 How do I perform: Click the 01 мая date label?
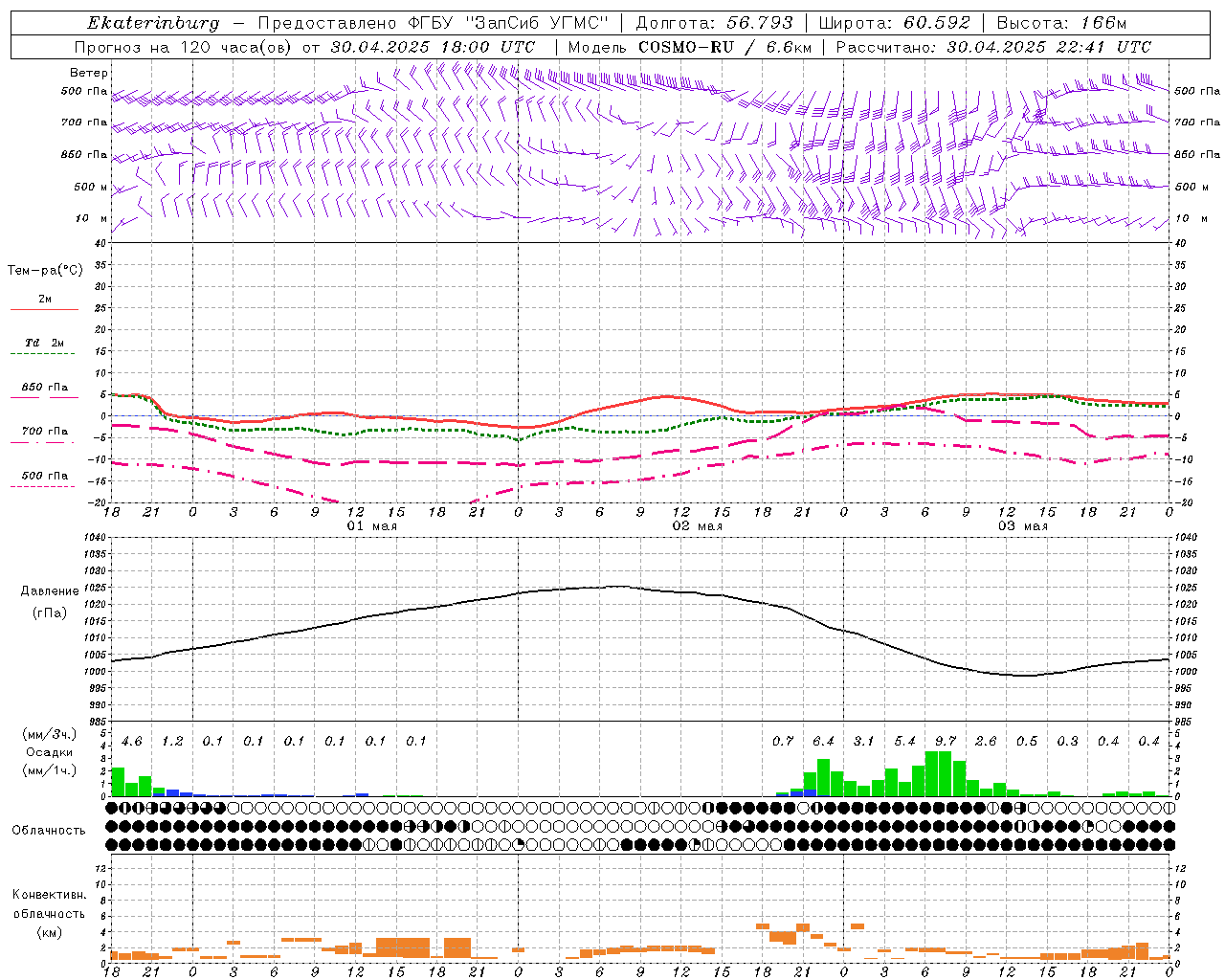tap(372, 526)
